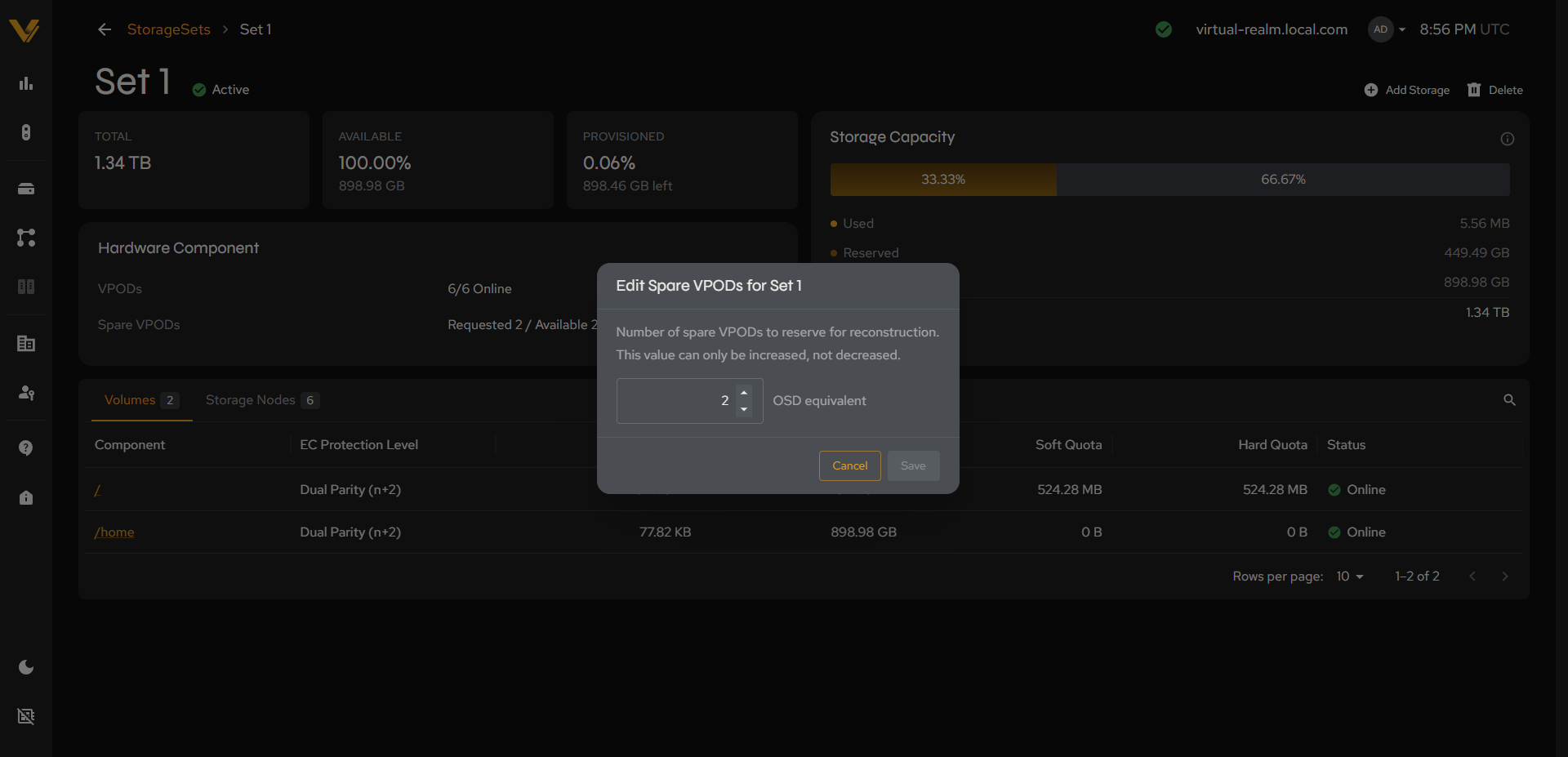Increase spare VPODs with the up stepper arrow
Image resolution: width=1568 pixels, height=757 pixels.
[744, 393]
